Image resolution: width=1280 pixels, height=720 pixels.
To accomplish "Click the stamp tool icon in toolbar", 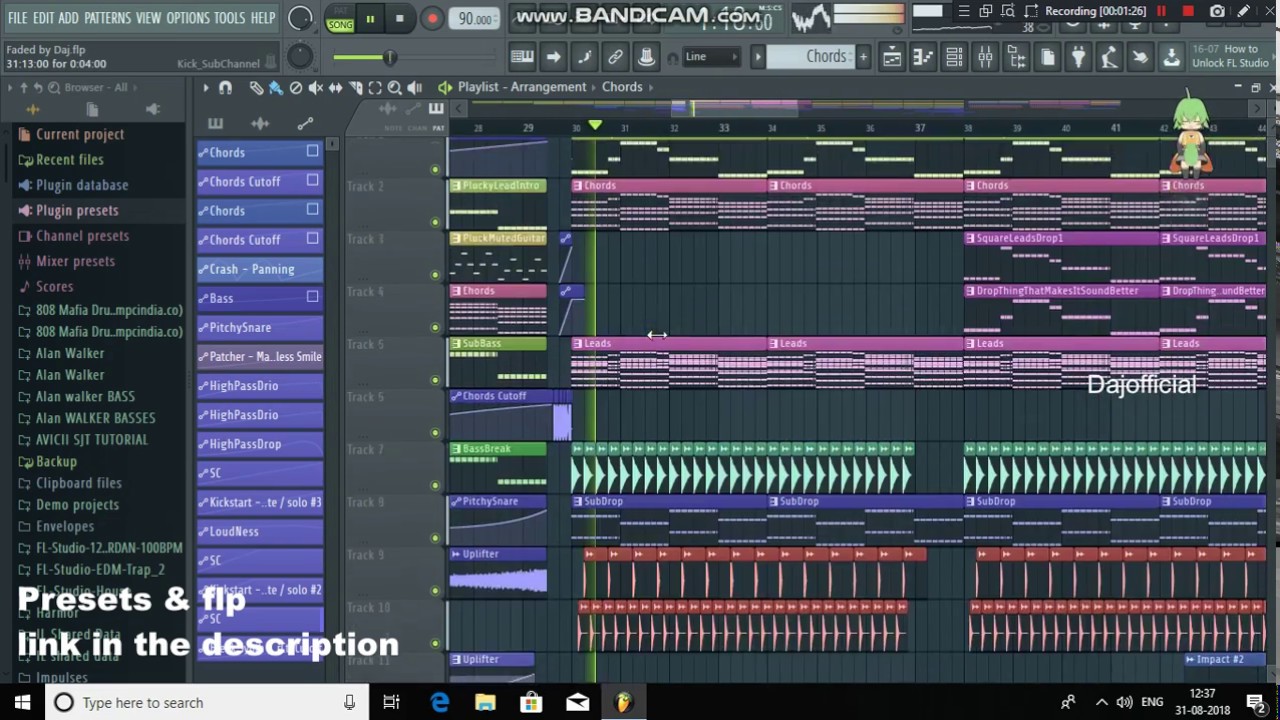I will (646, 57).
